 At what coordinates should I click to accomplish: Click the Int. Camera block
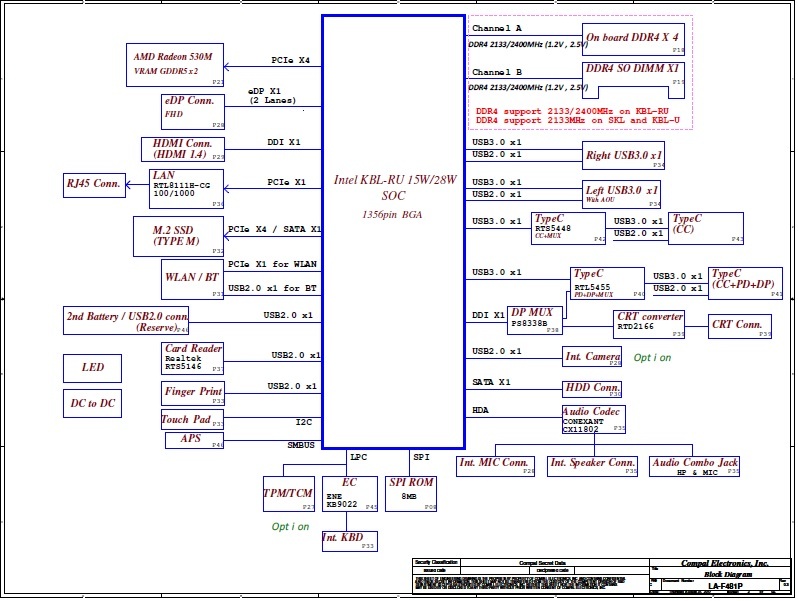(x=592, y=357)
